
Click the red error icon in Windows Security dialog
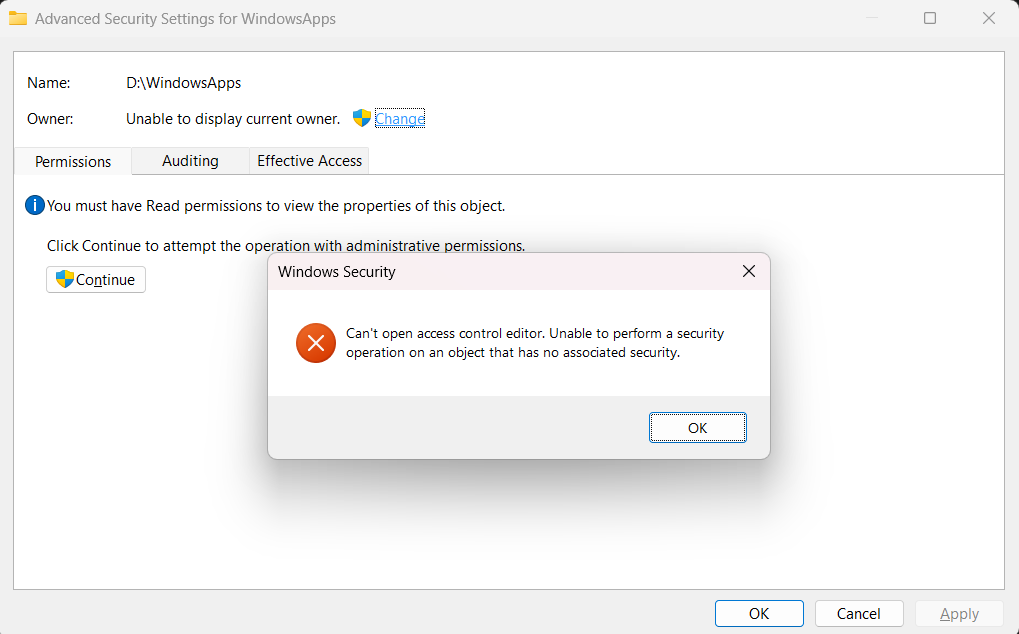(x=315, y=343)
